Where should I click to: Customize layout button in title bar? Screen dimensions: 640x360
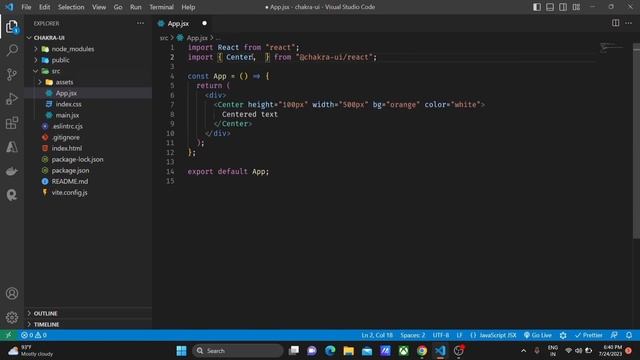[576, 7]
